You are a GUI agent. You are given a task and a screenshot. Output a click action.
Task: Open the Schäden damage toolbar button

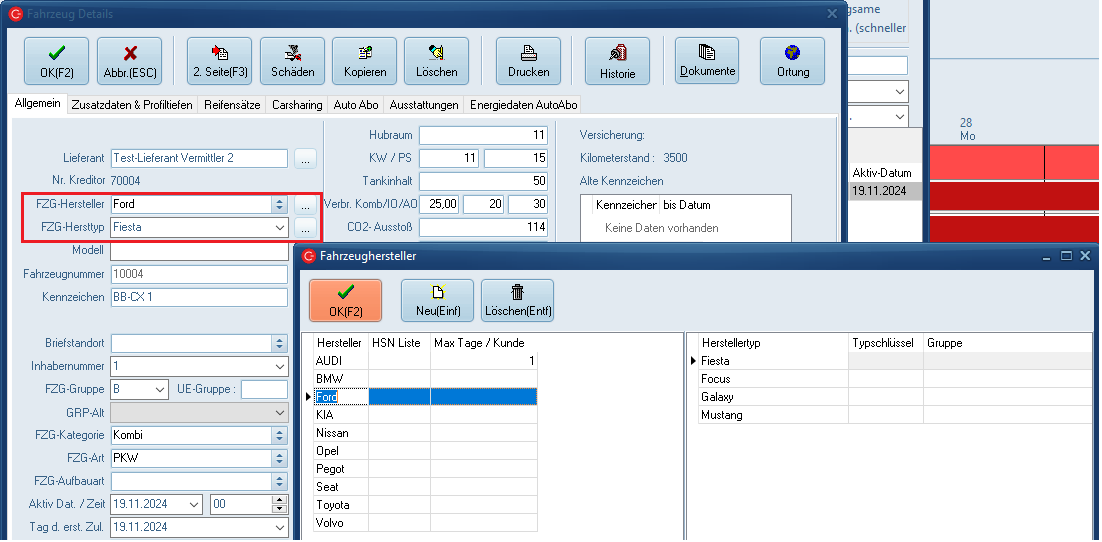pos(292,61)
